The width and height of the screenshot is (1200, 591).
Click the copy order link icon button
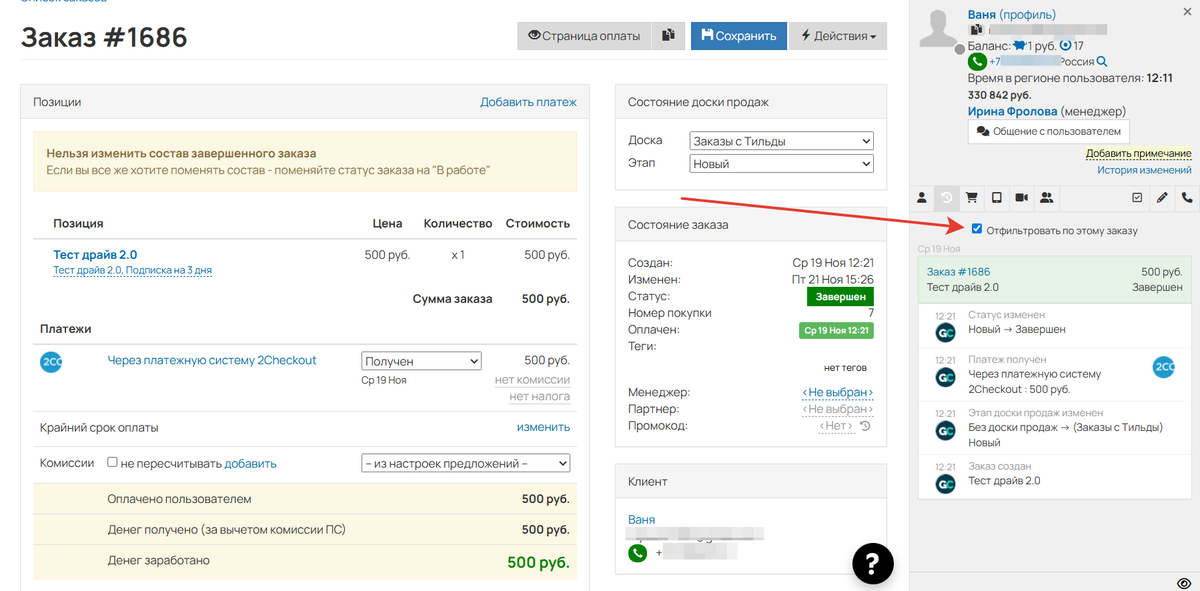click(x=667, y=36)
